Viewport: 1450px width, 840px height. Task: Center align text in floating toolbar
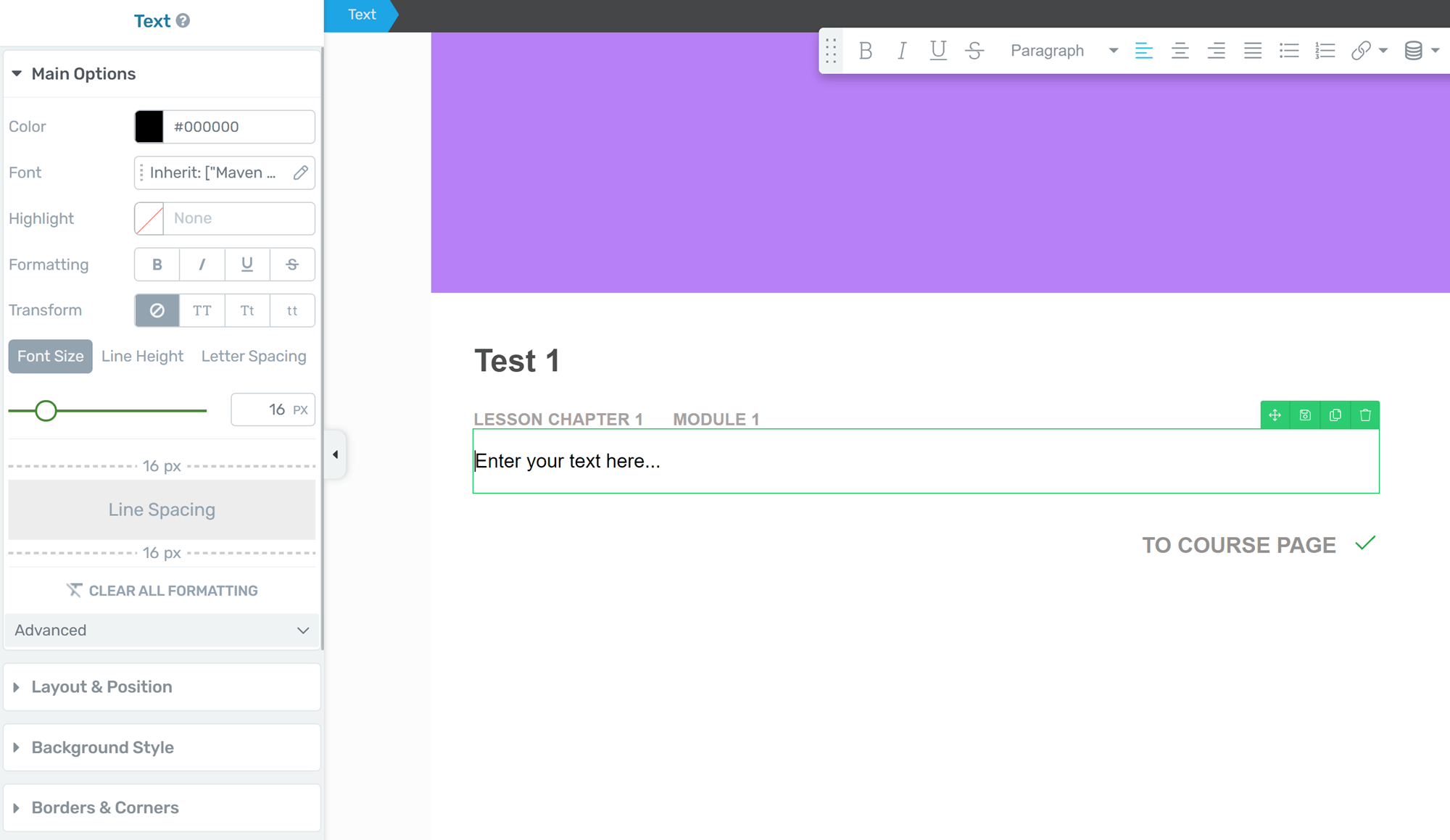(x=1180, y=51)
